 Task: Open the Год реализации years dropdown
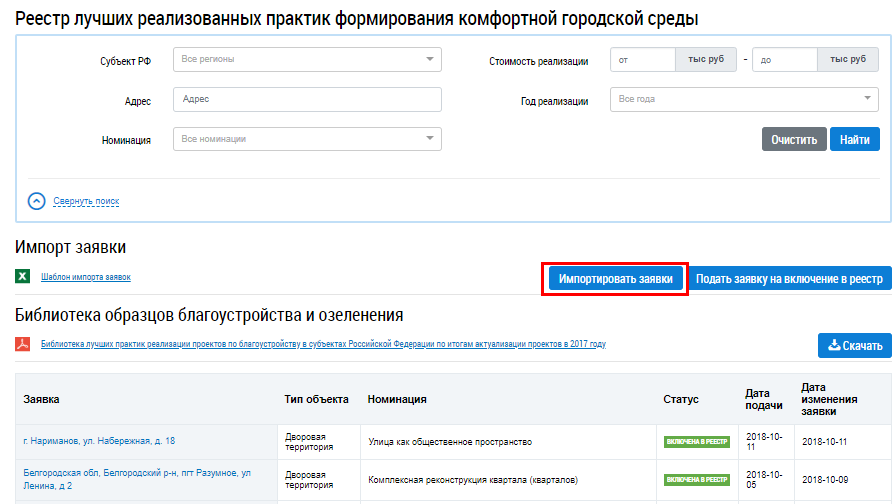click(x=744, y=99)
